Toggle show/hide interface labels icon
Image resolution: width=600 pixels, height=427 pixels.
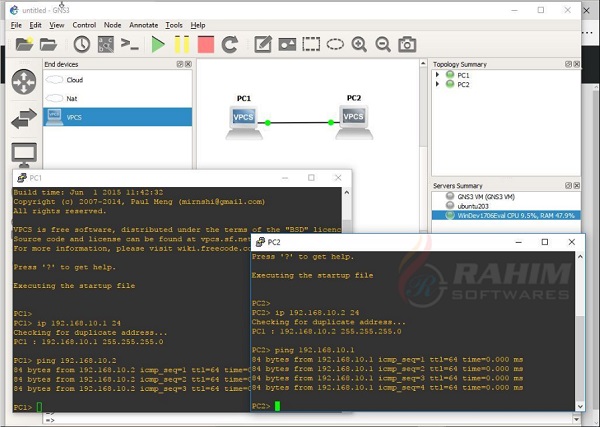(x=106, y=44)
